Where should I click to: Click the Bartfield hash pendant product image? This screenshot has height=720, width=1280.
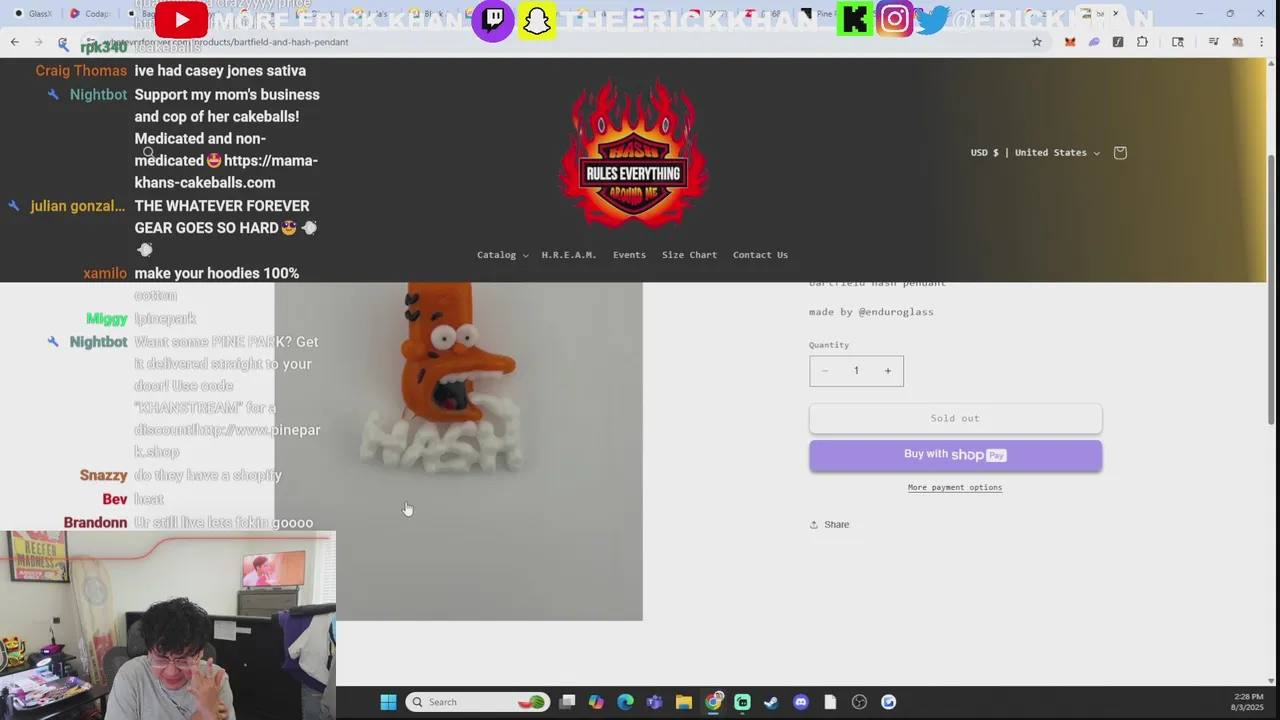point(459,451)
